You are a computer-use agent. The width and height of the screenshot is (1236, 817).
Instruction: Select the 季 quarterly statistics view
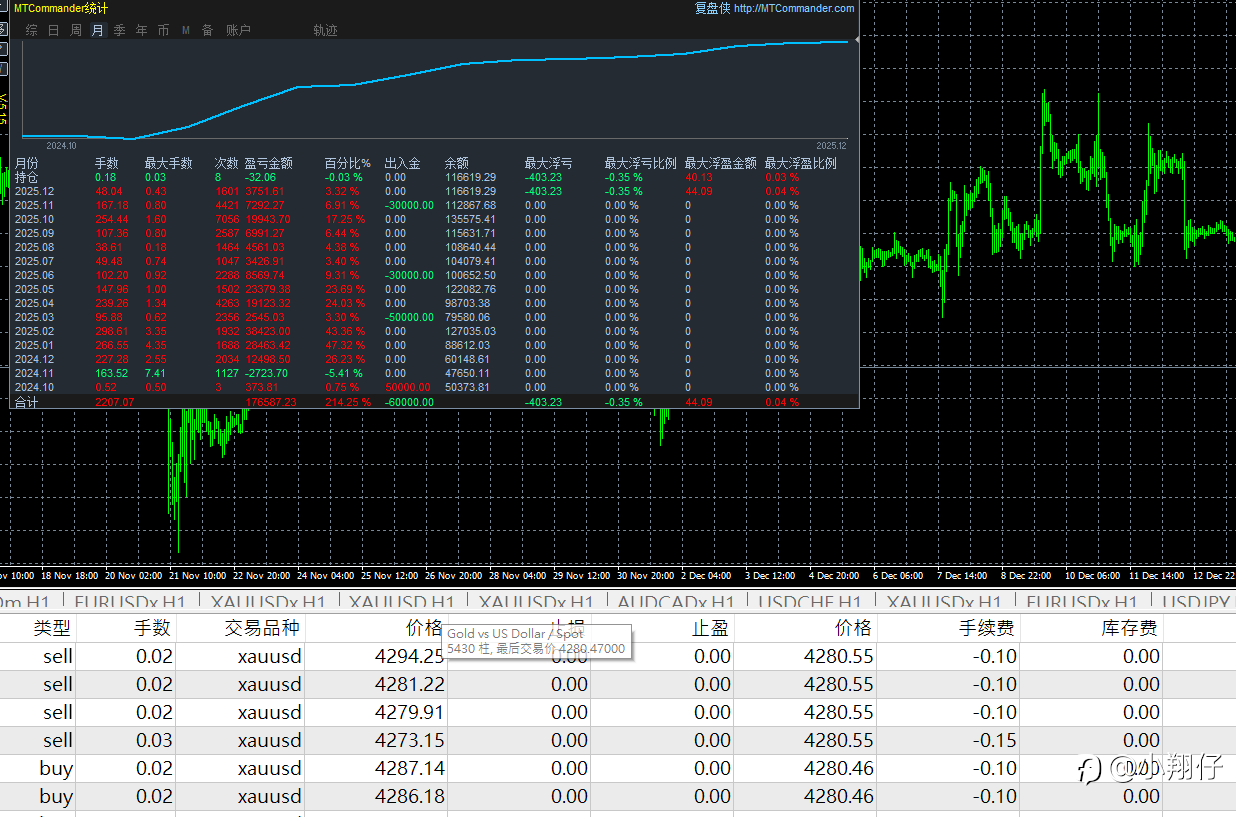120,30
